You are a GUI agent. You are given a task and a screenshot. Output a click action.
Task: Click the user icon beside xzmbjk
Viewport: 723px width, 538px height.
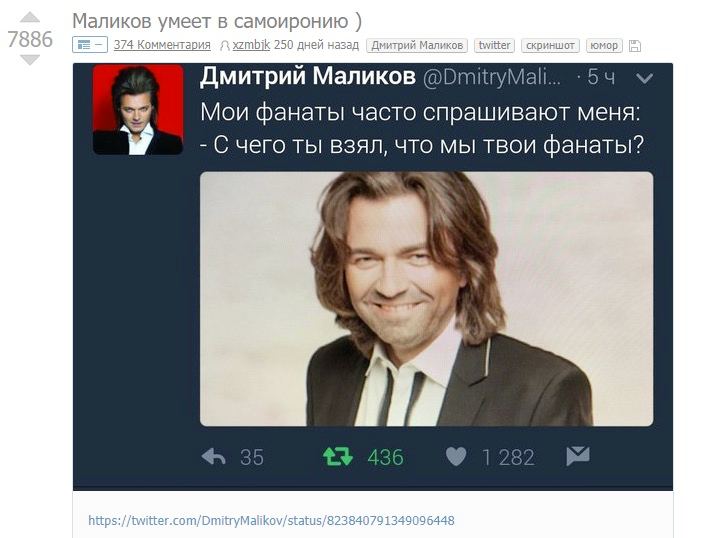225,46
